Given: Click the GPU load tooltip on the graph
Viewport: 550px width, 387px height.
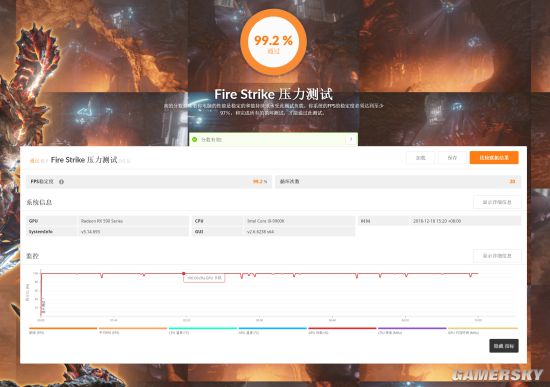Looking at the screenshot, I should 204,278.
